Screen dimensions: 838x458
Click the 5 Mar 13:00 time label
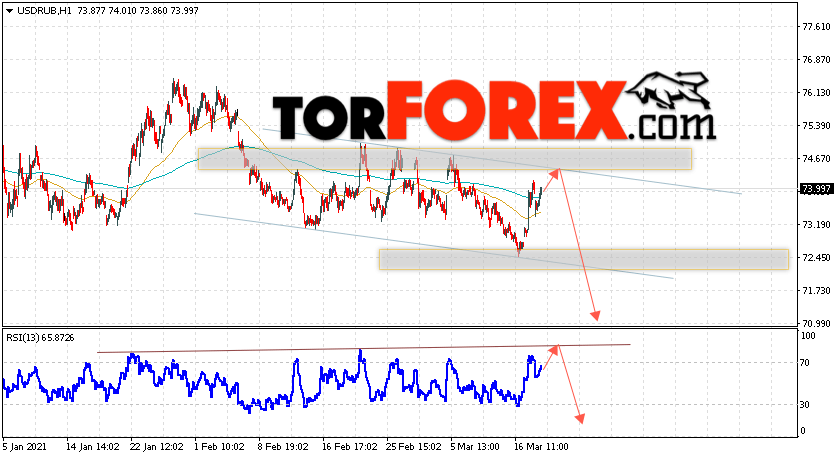click(475, 446)
